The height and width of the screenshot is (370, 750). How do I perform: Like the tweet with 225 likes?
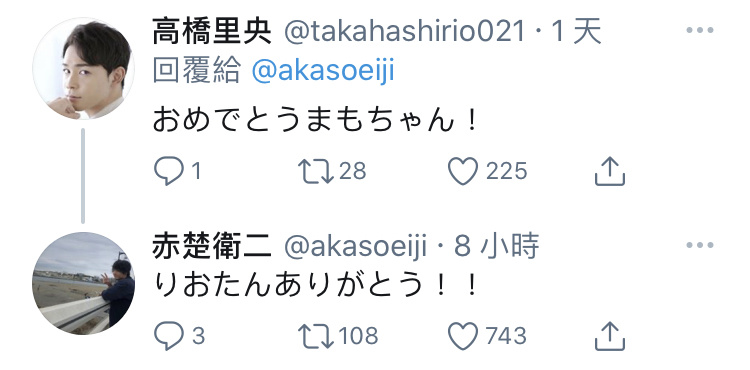pyautogui.click(x=463, y=171)
